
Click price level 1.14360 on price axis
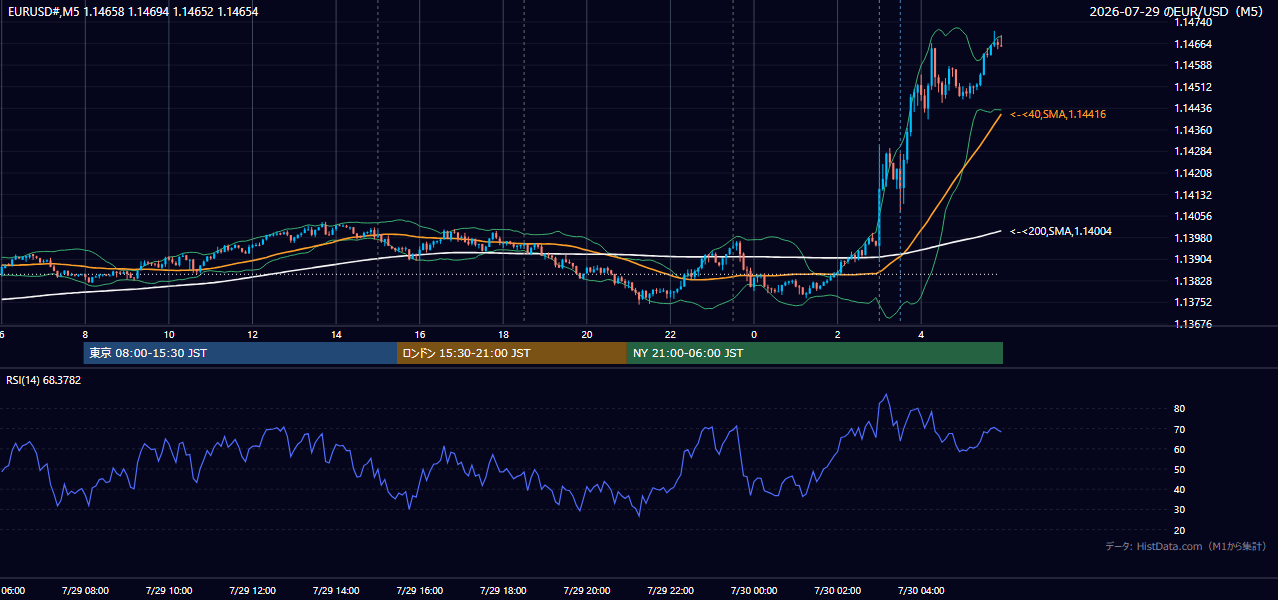(x=1192, y=130)
